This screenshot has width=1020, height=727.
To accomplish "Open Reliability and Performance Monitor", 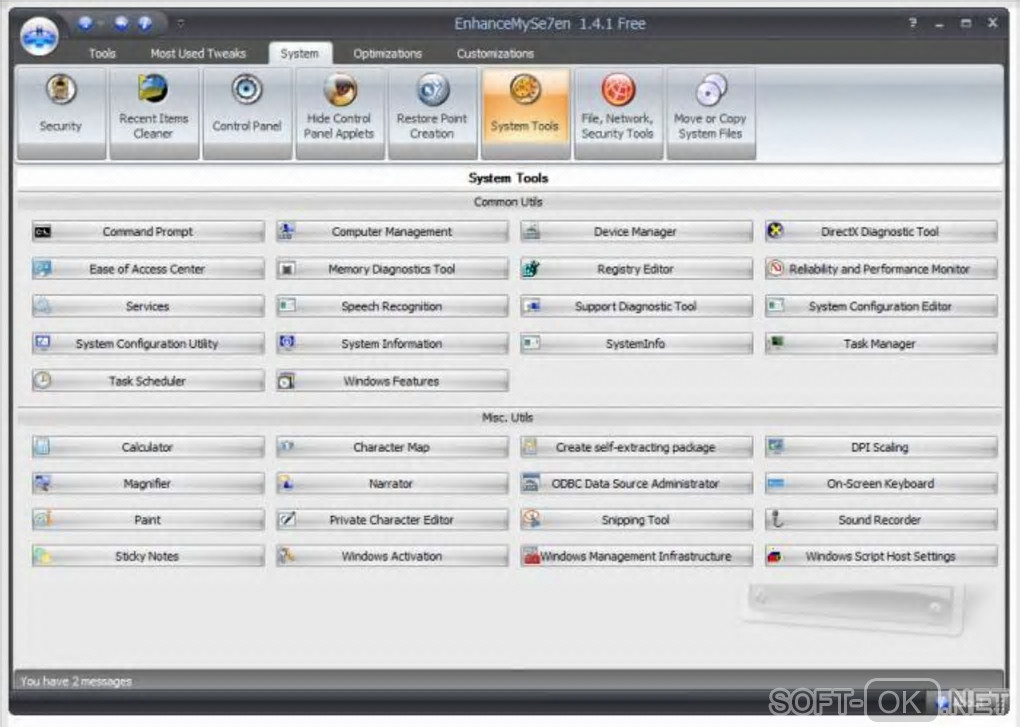I will point(880,269).
